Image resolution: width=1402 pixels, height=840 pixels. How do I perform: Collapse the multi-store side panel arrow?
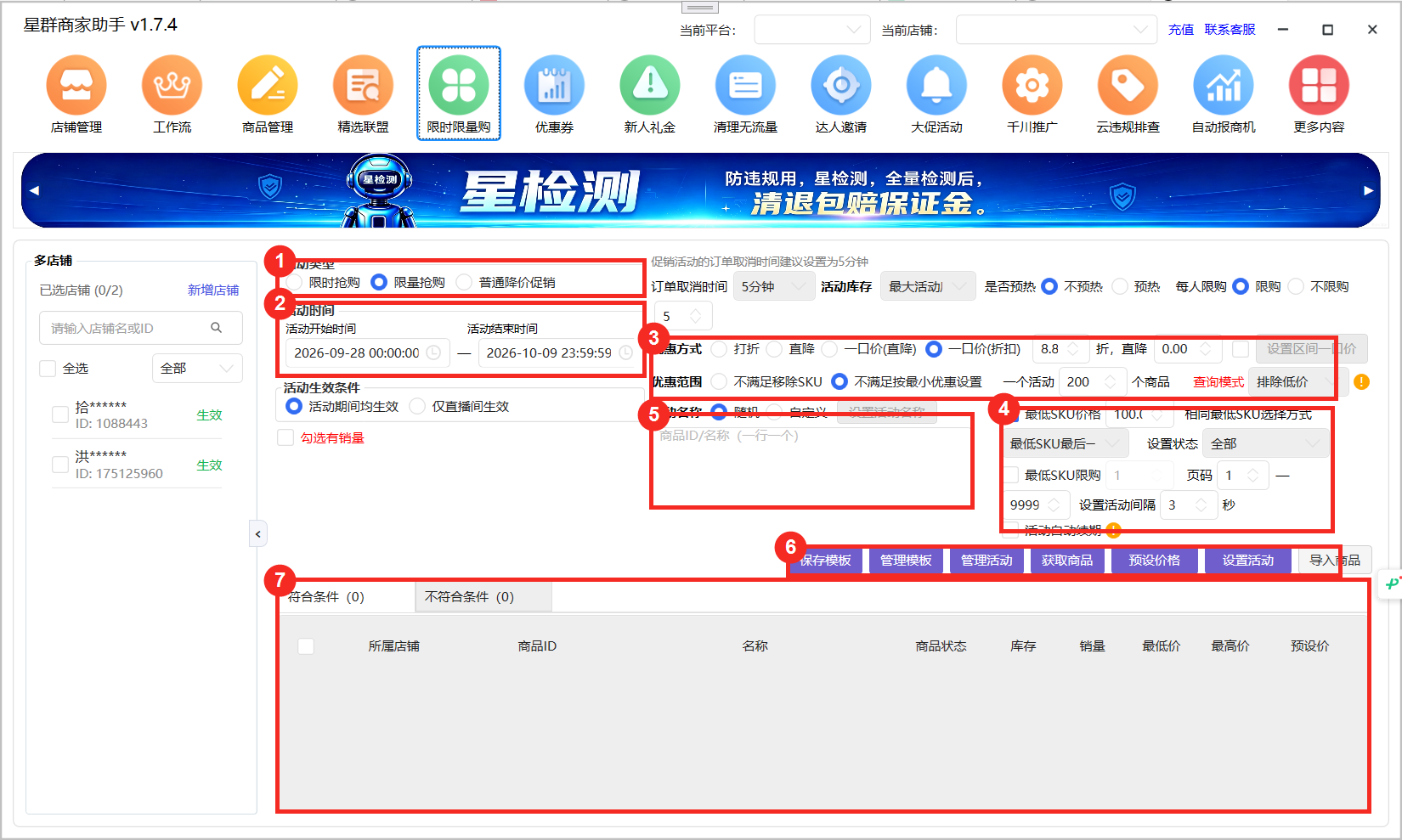(258, 534)
